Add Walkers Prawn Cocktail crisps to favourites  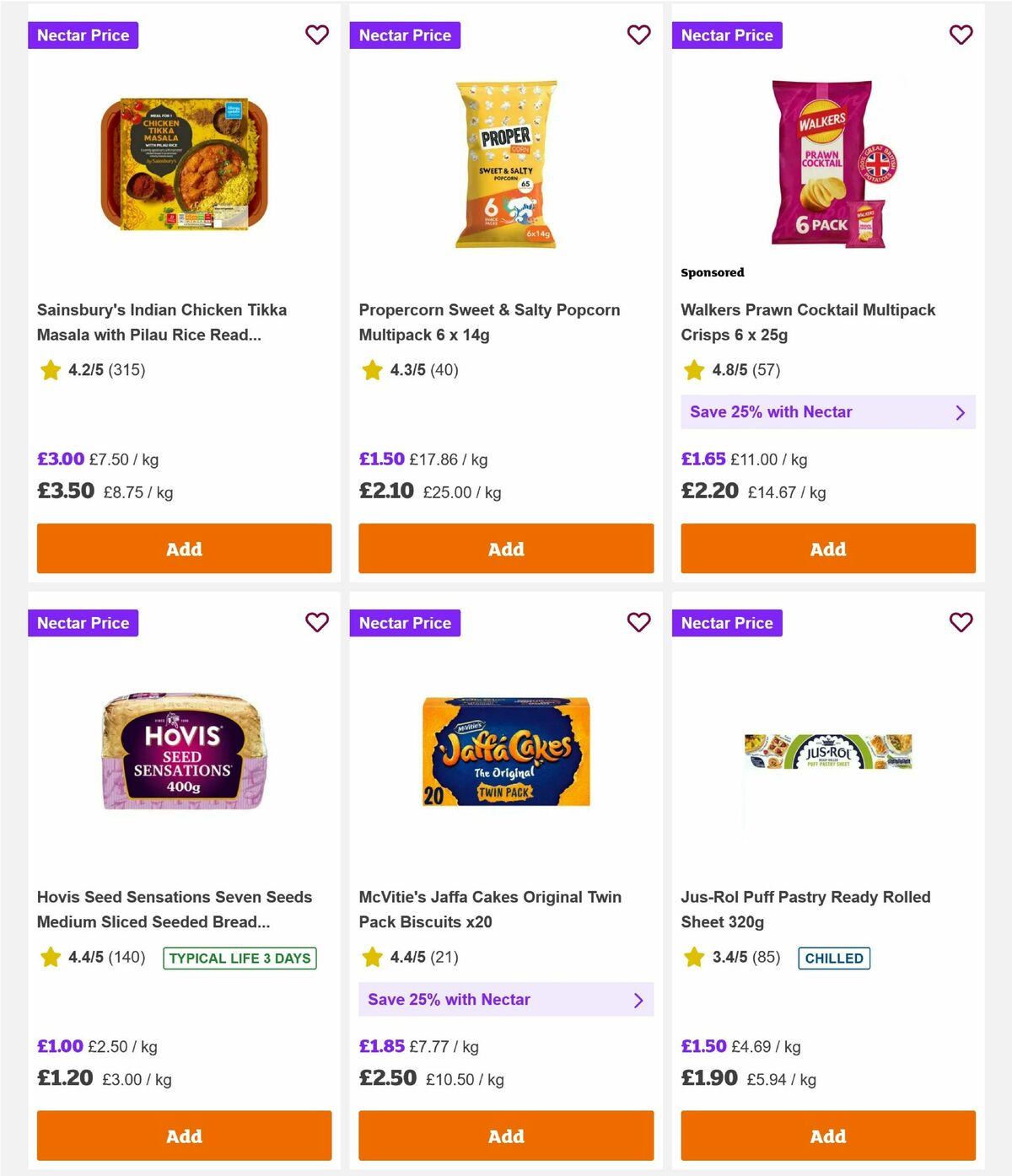point(961,35)
